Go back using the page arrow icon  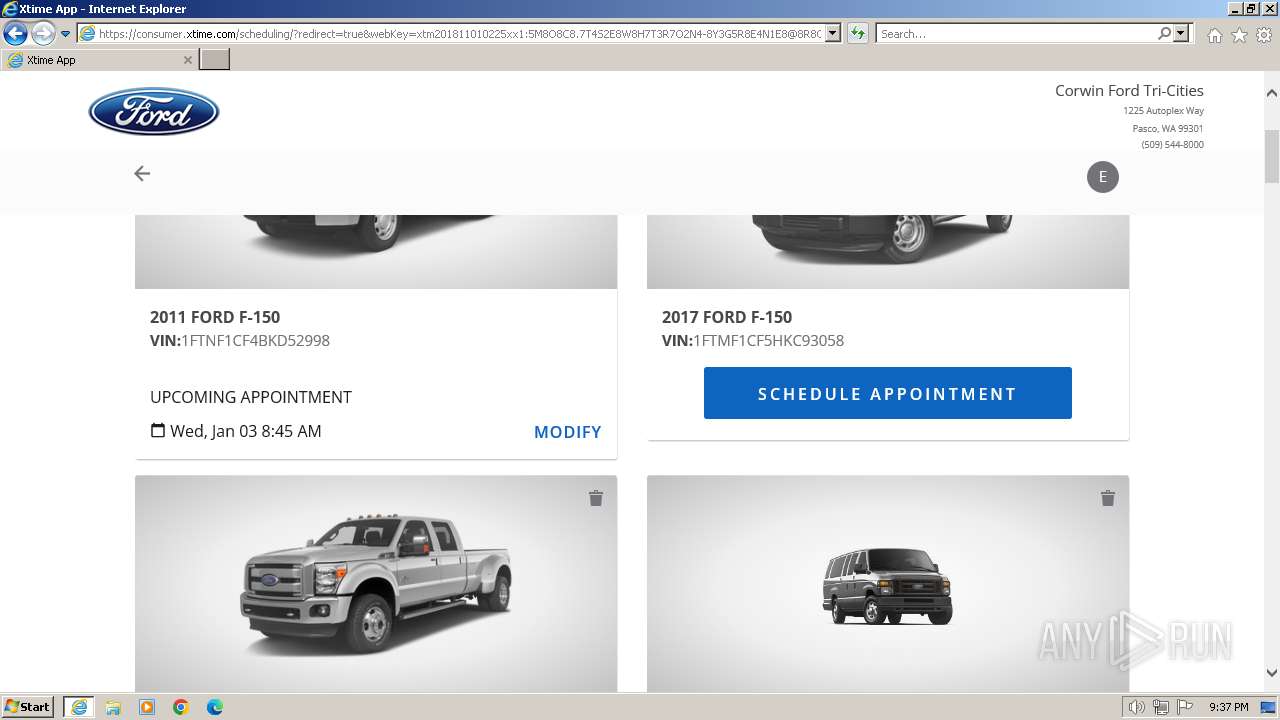[142, 174]
